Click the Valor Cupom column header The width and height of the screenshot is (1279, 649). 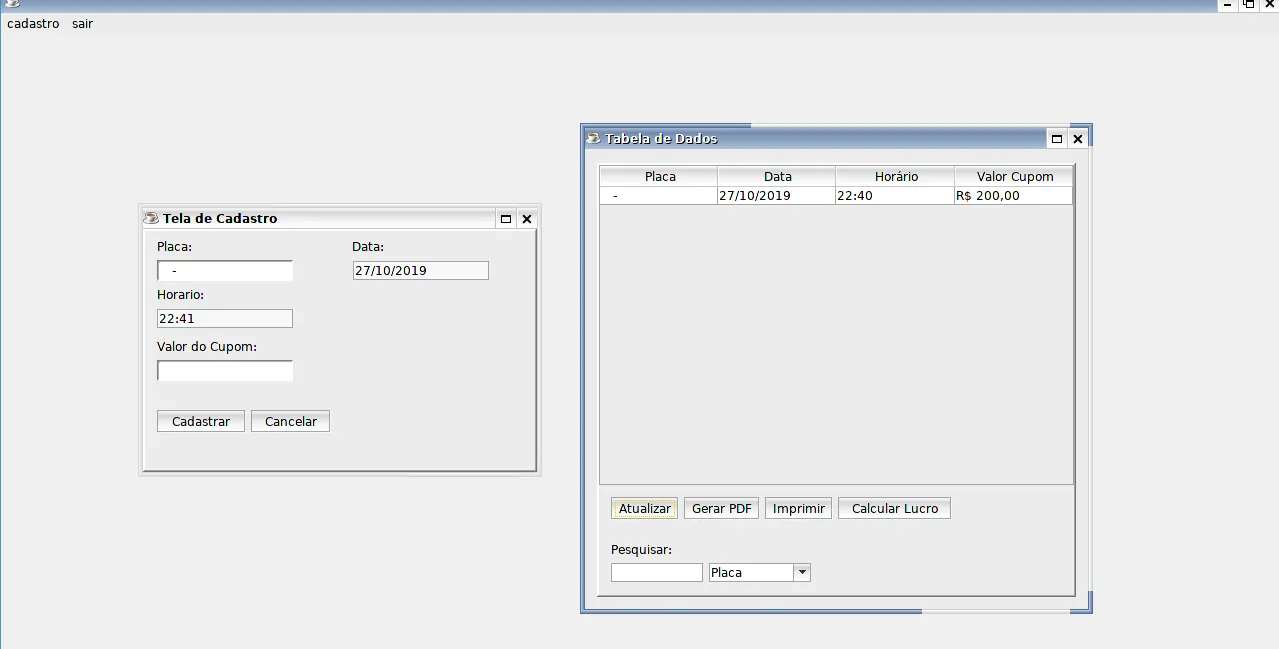[x=1014, y=176]
